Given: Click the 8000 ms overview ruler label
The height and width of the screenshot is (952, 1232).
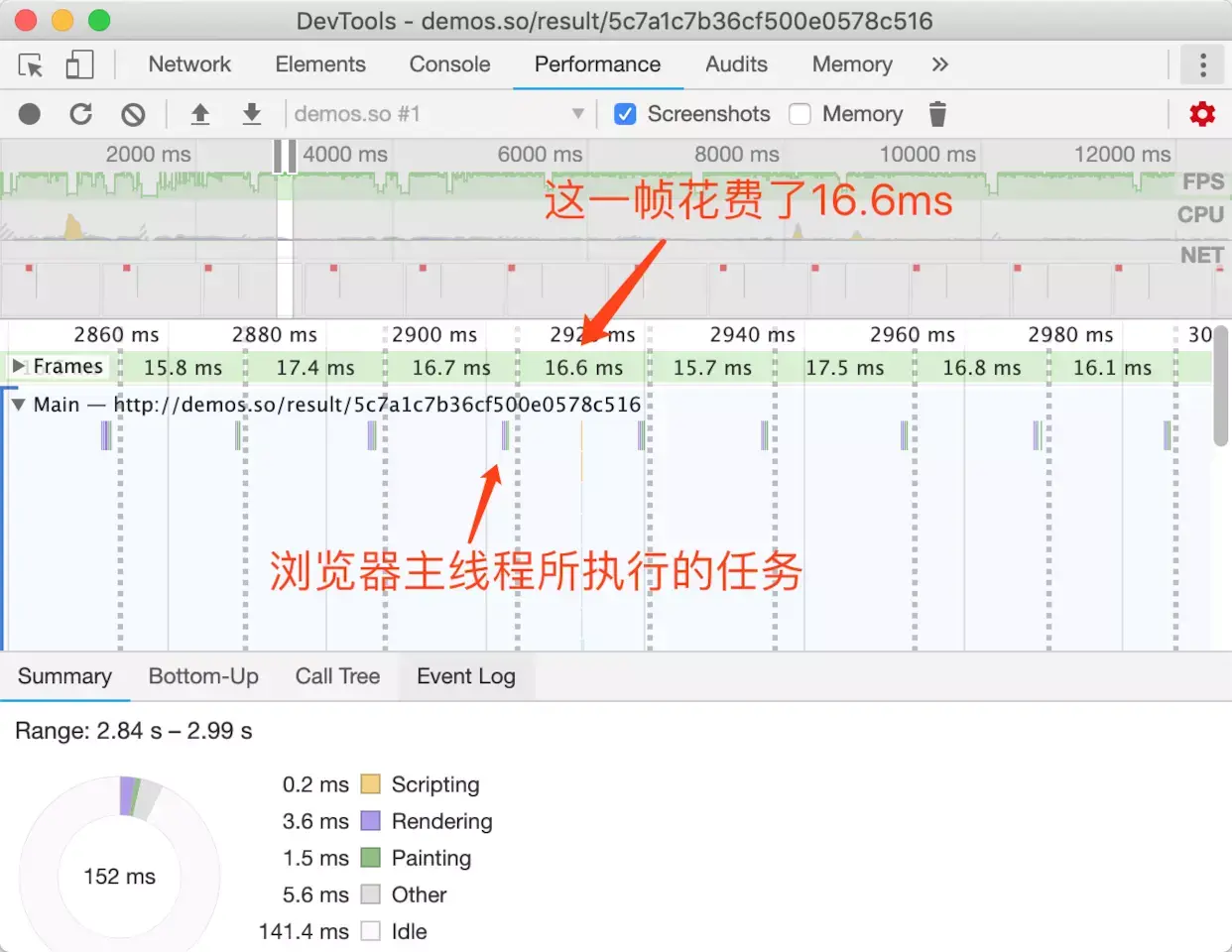Looking at the screenshot, I should point(736,155).
